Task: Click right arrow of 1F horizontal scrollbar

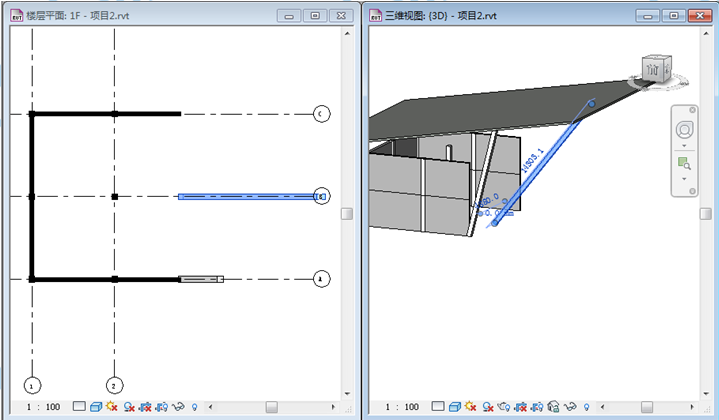Action: point(333,407)
